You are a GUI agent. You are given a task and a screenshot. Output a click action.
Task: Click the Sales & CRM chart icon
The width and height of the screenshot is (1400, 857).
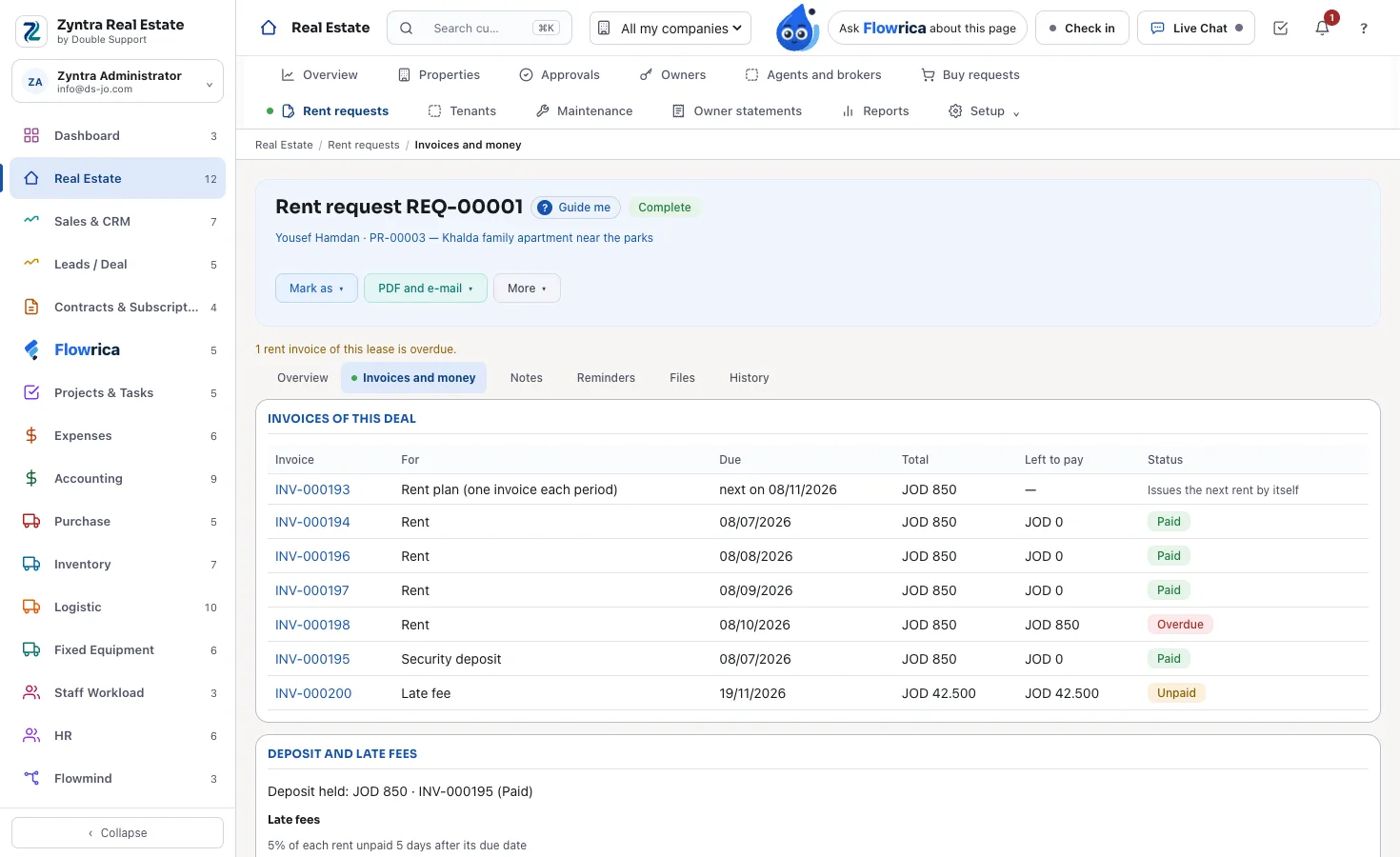(31, 221)
